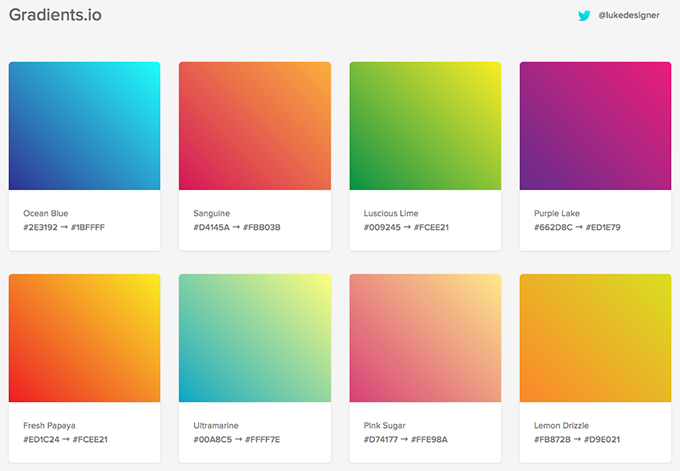Click hex codes #ED1C24 → #FCEE21

(x=65, y=439)
